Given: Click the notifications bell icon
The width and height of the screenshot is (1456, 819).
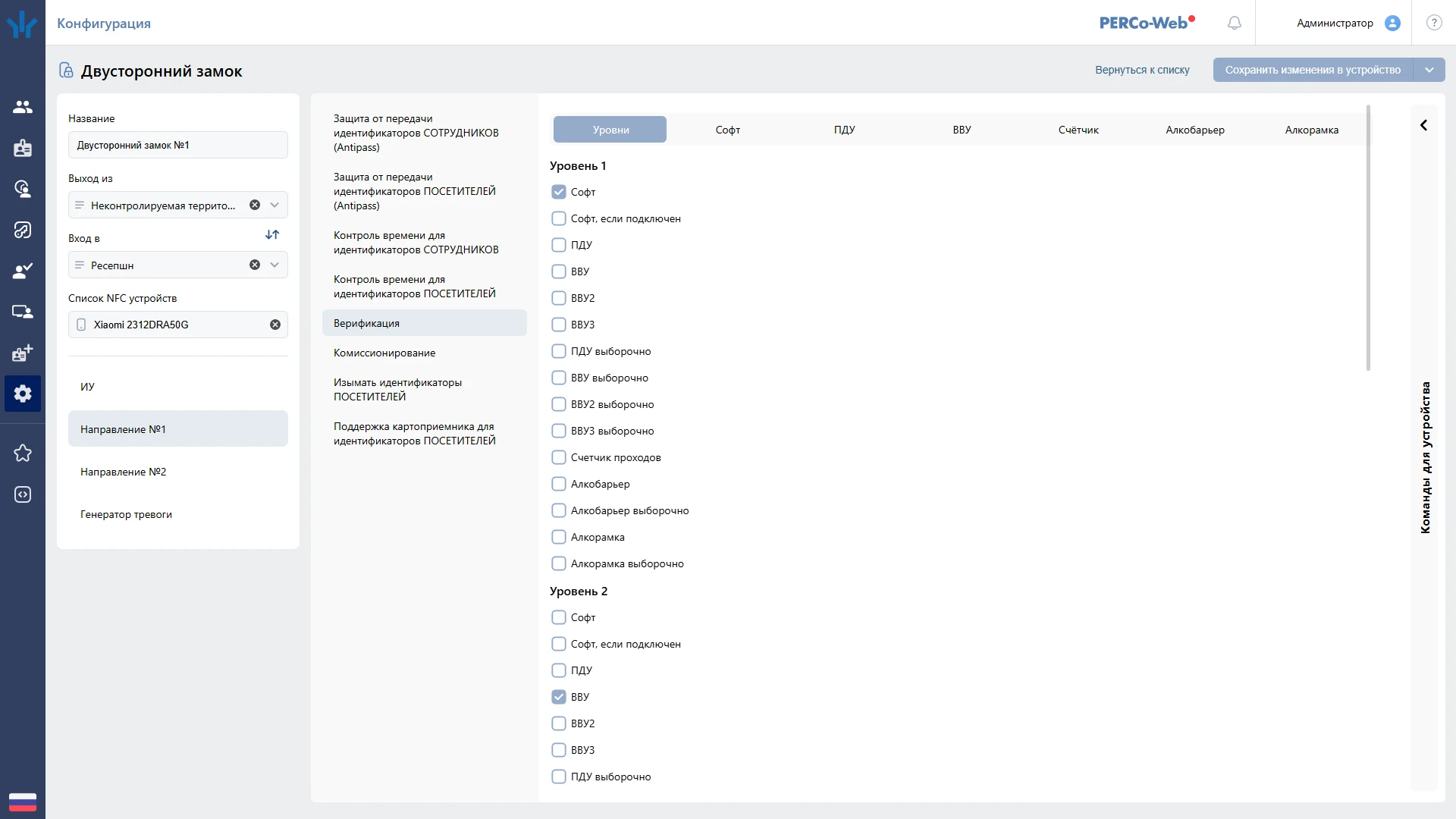Looking at the screenshot, I should point(1235,23).
